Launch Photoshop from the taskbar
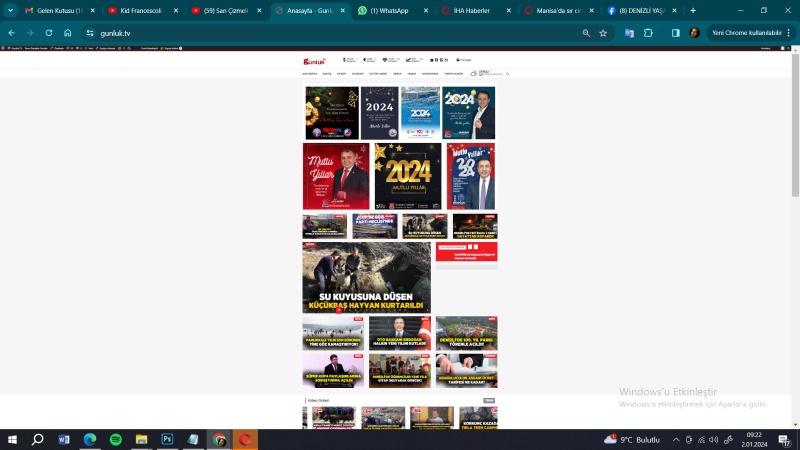This screenshot has height=450, width=800. coord(167,439)
